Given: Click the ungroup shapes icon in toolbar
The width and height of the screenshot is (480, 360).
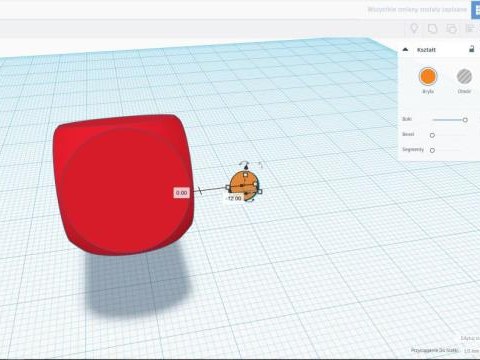Looking at the screenshot, I should [451, 29].
